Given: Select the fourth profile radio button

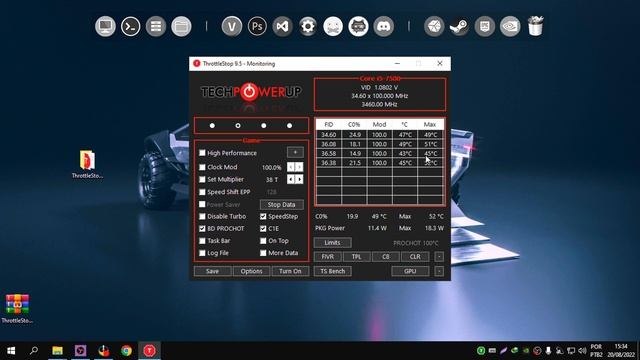Looking at the screenshot, I should coord(289,126).
